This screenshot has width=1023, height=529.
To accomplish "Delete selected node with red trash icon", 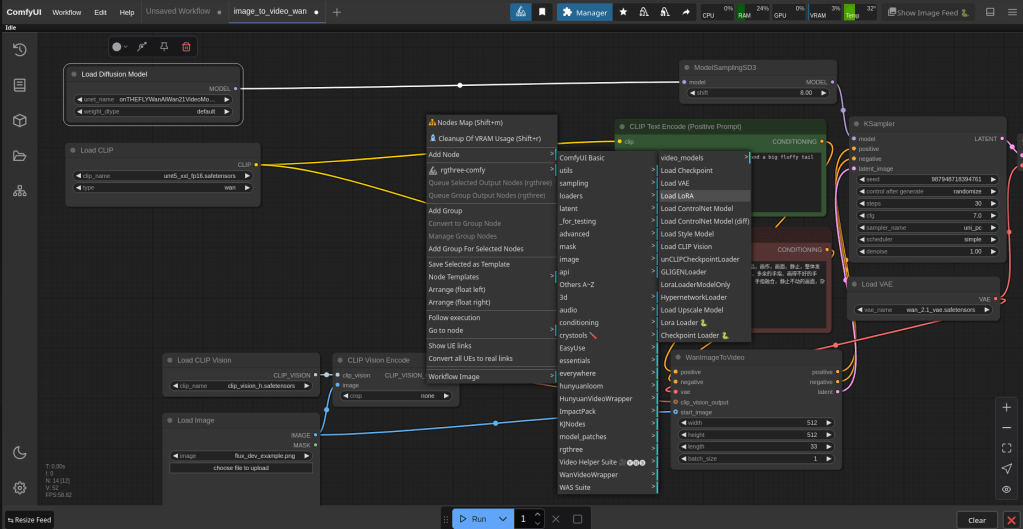I will (186, 47).
